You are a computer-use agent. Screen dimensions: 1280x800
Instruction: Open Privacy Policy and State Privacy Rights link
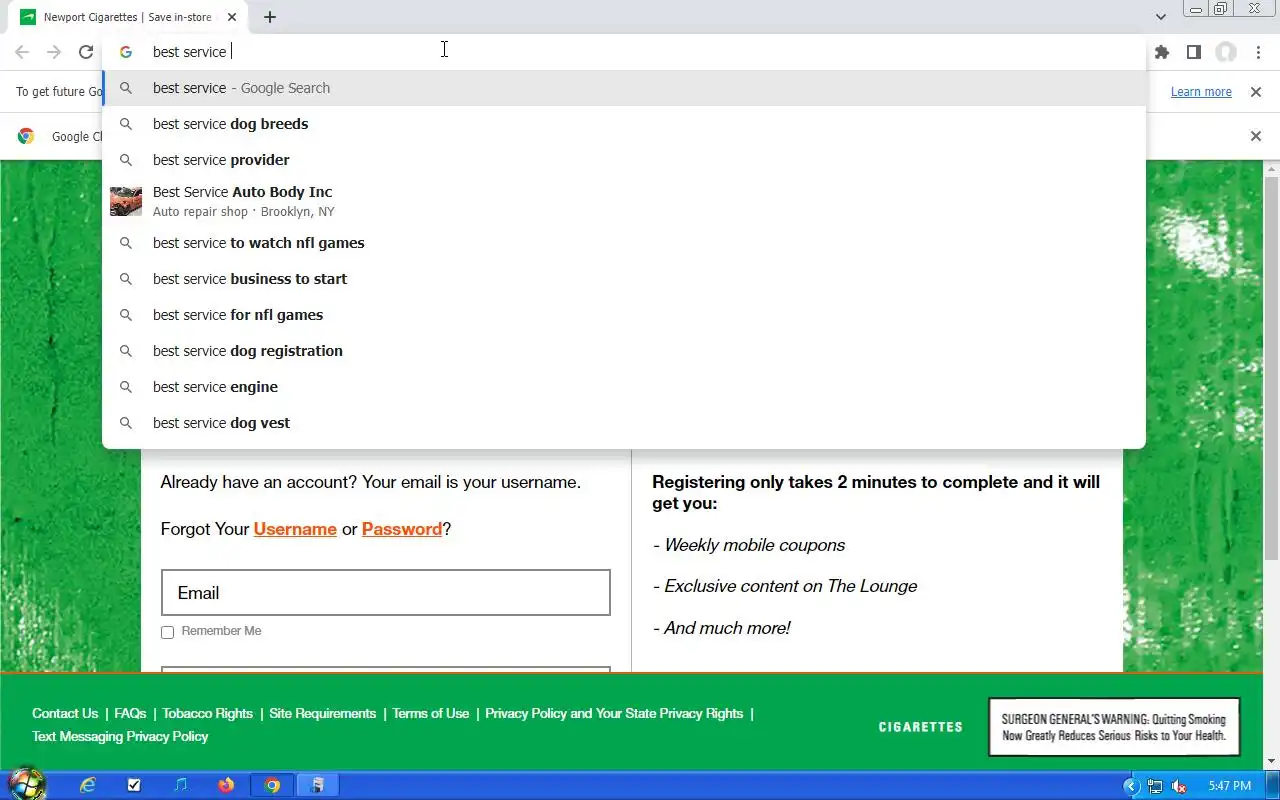[x=614, y=713]
